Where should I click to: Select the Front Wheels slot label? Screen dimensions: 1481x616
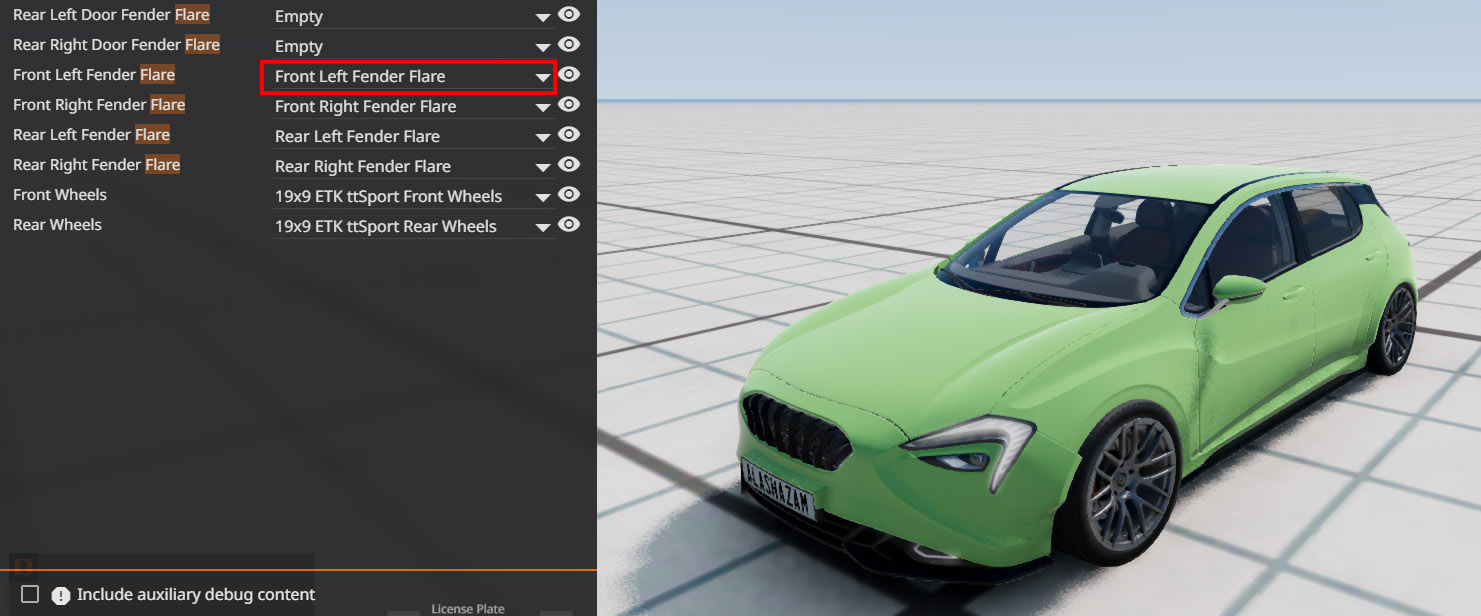[60, 195]
